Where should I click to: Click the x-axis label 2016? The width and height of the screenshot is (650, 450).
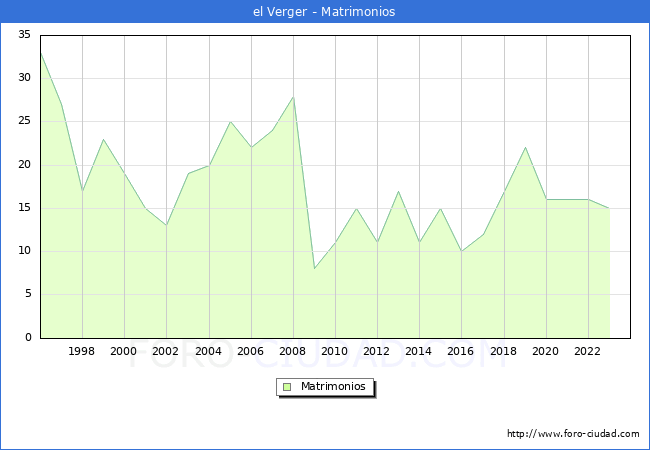[x=461, y=351]
